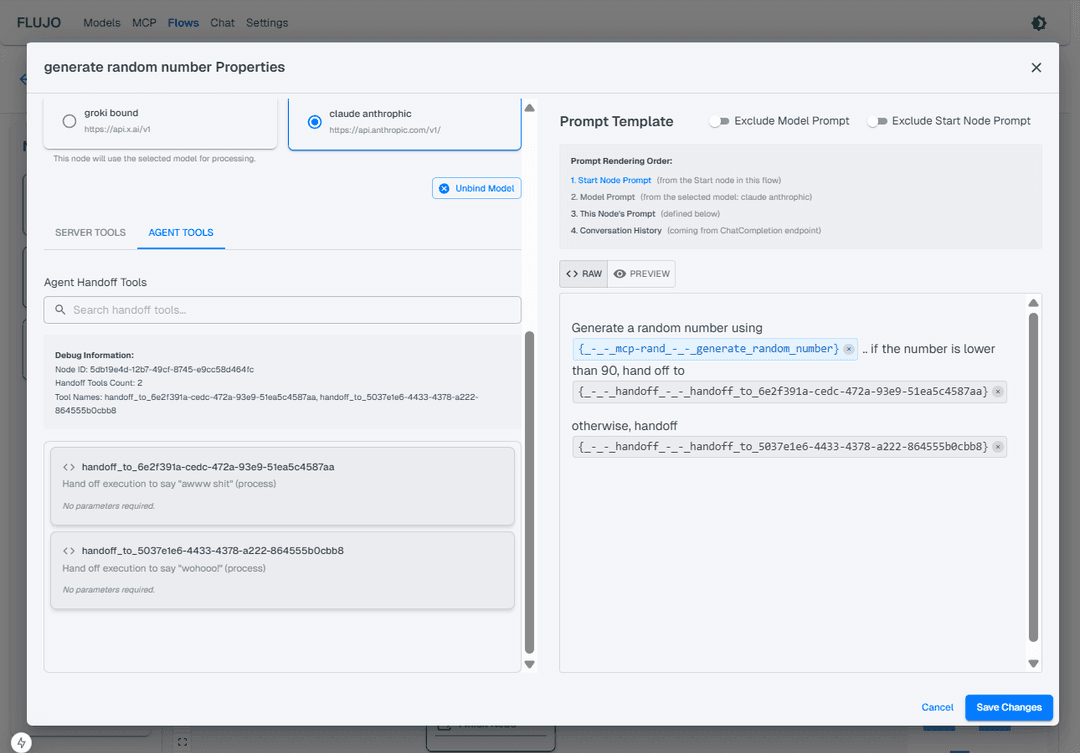Select the handoff_to_5037e1e6 tool card
1080x753 pixels.
(x=282, y=570)
